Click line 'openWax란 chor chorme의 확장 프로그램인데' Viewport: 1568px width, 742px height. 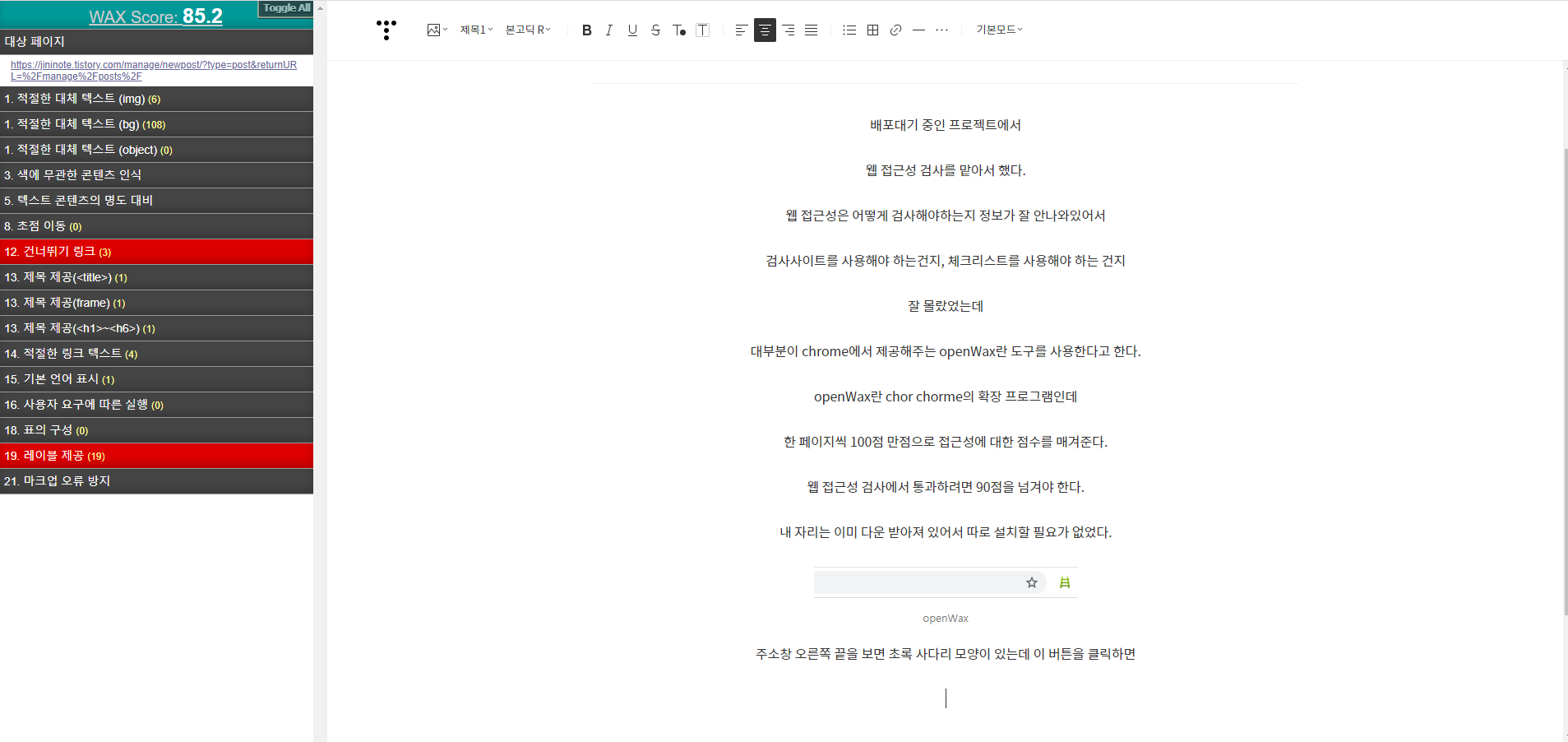pos(946,397)
